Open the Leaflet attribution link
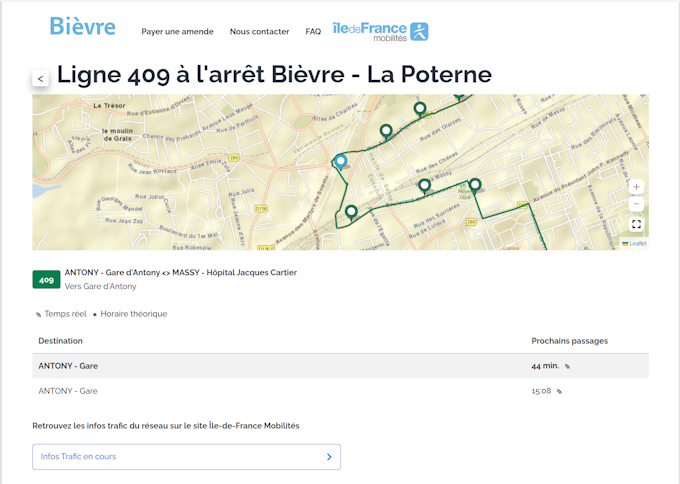 [637, 243]
